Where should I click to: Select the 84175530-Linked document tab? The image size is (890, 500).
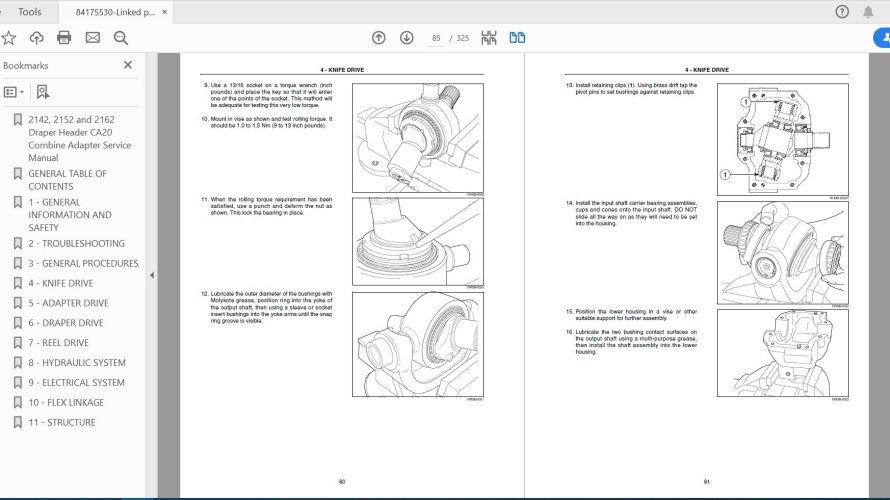(x=113, y=11)
